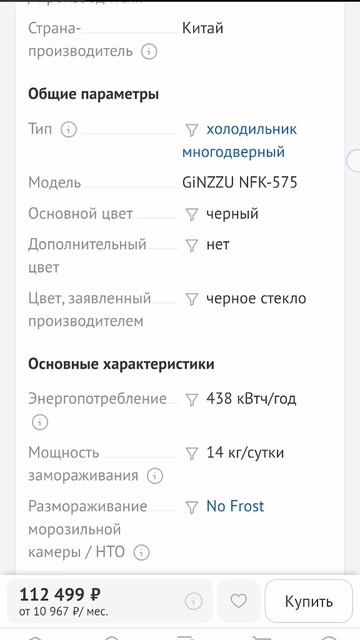Tap the round handle at right edge
The image size is (360, 640).
353,160
